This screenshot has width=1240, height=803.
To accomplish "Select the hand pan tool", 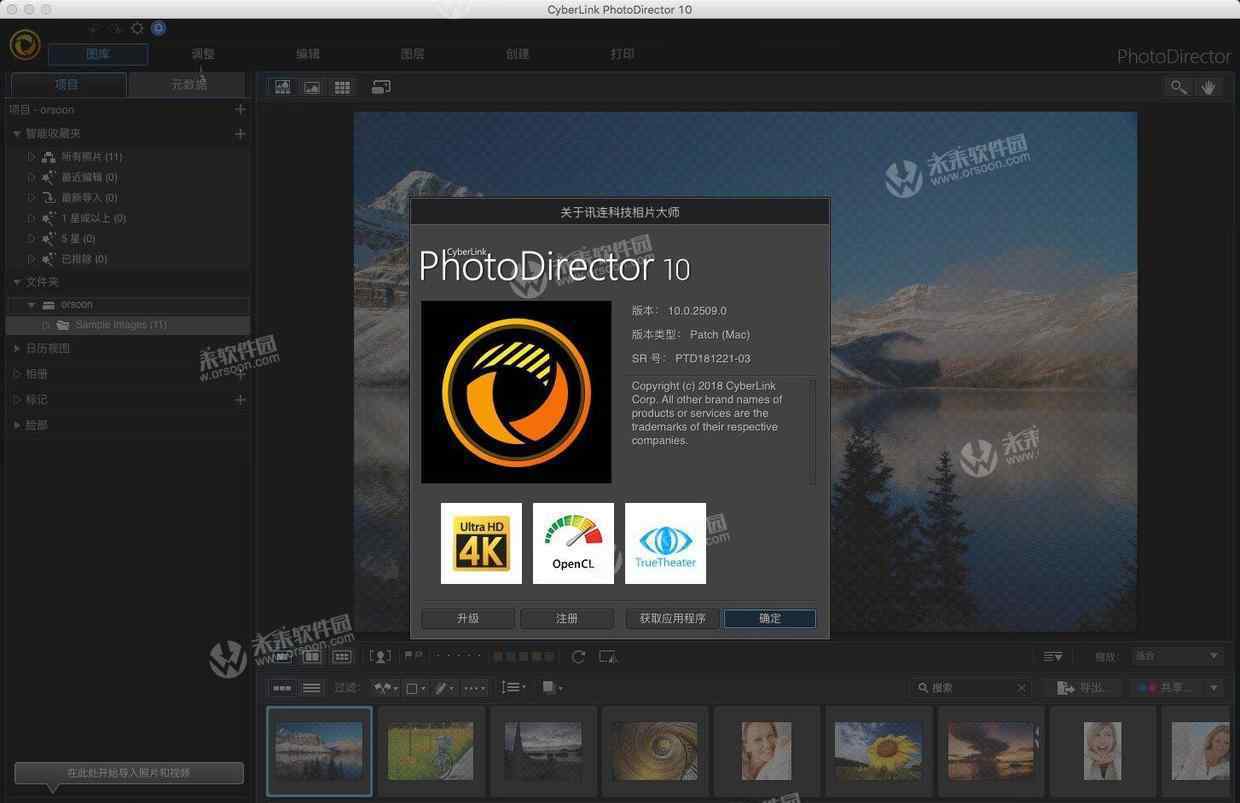I will [1208, 87].
